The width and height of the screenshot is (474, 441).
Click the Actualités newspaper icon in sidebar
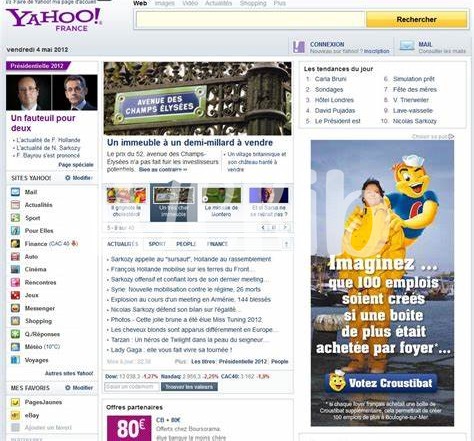tap(15, 205)
